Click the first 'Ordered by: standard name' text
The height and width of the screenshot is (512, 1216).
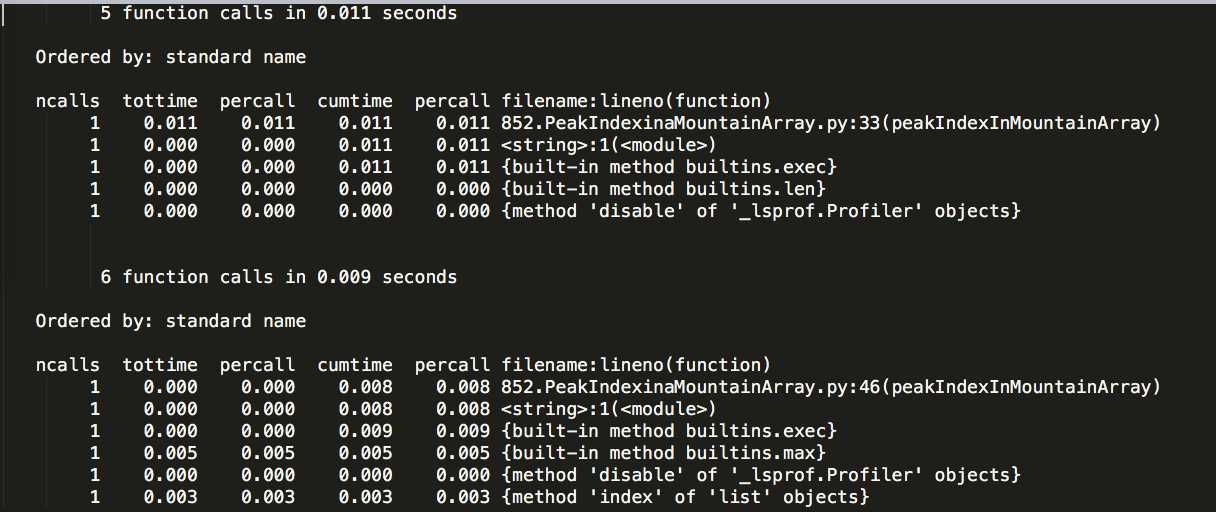(x=171, y=57)
